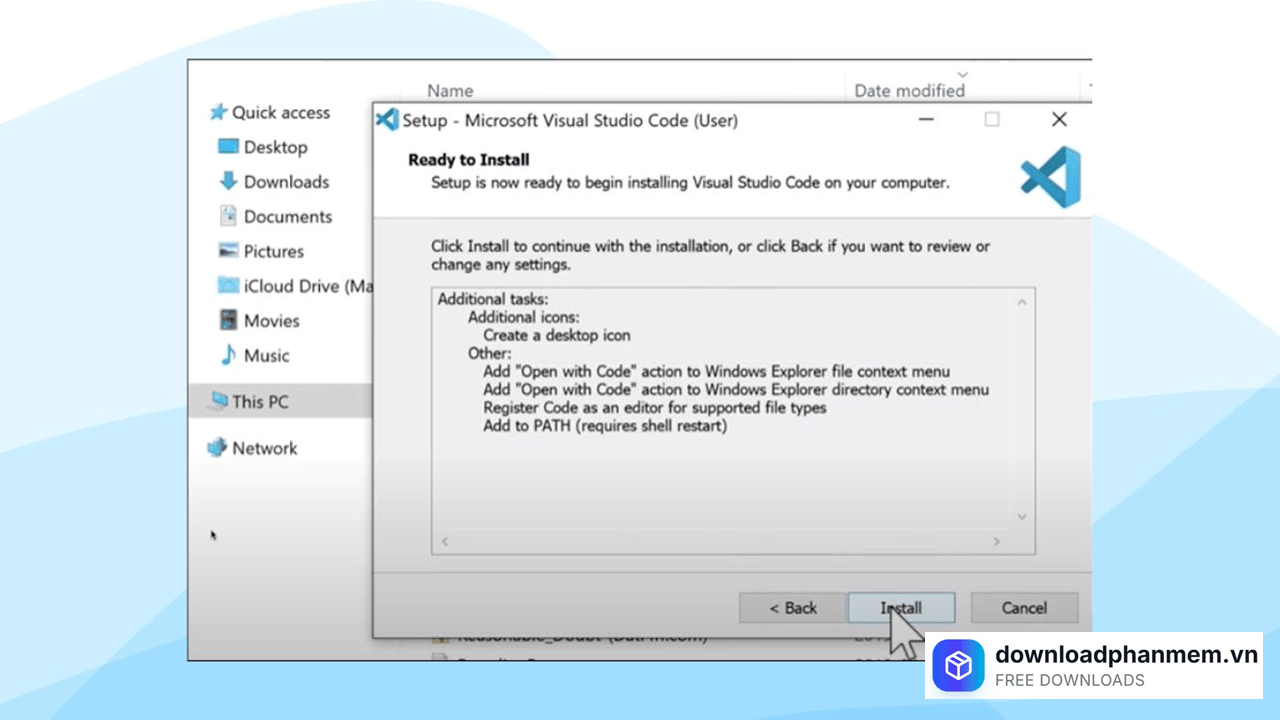This screenshot has height=720, width=1280.
Task: Click the VS Code icon in dialog title bar
Action: [386, 119]
